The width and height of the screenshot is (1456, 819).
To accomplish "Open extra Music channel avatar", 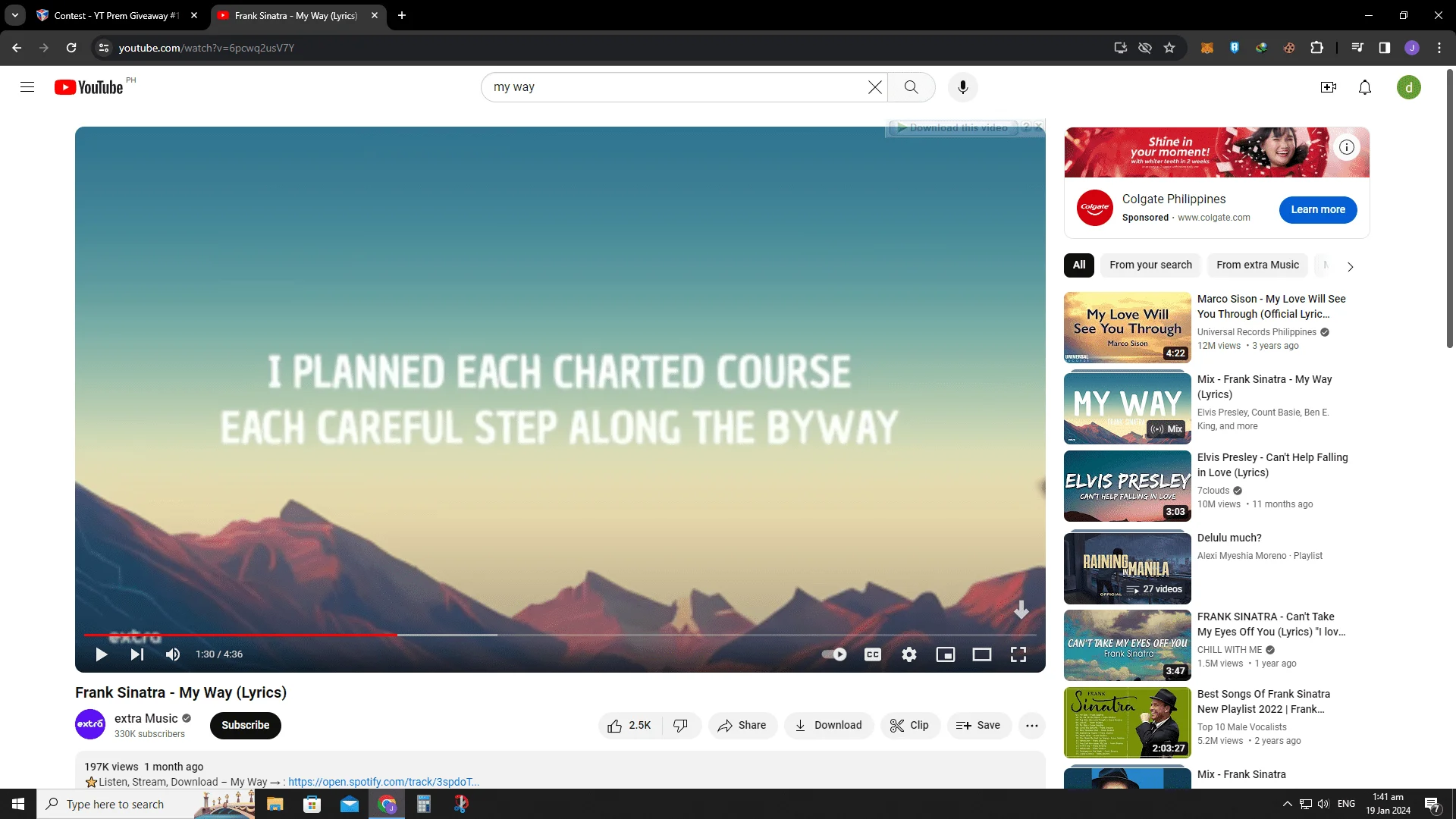I will [90, 724].
